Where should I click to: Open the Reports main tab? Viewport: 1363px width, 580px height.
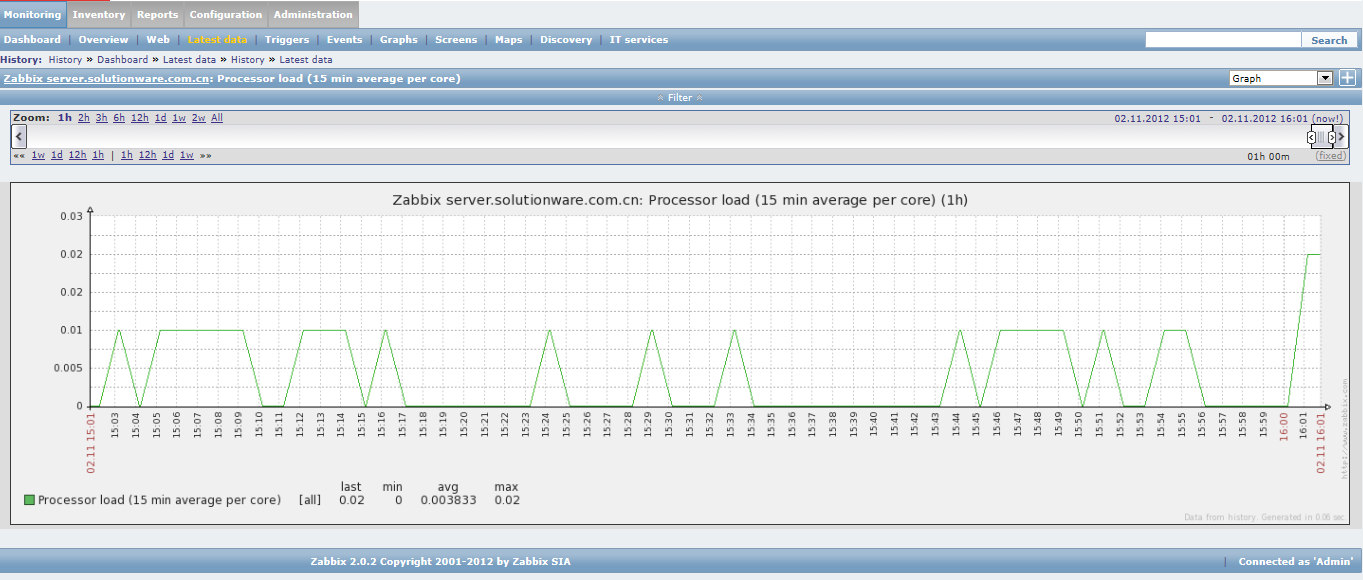click(x=157, y=15)
